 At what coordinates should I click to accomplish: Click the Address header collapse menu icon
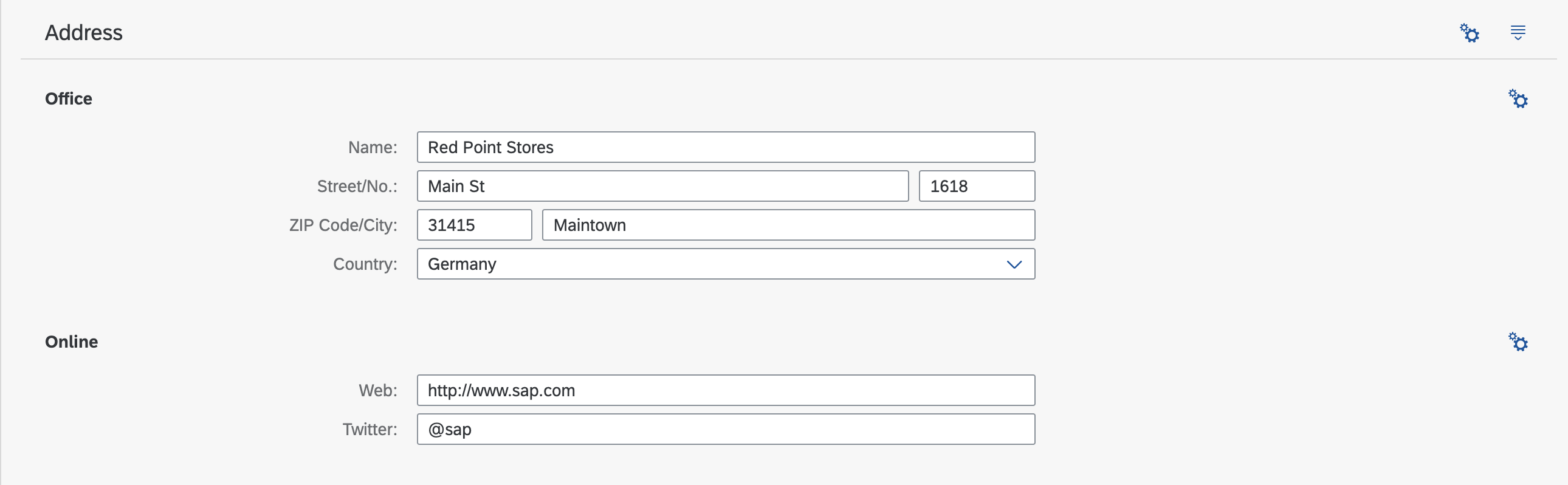tap(1518, 33)
